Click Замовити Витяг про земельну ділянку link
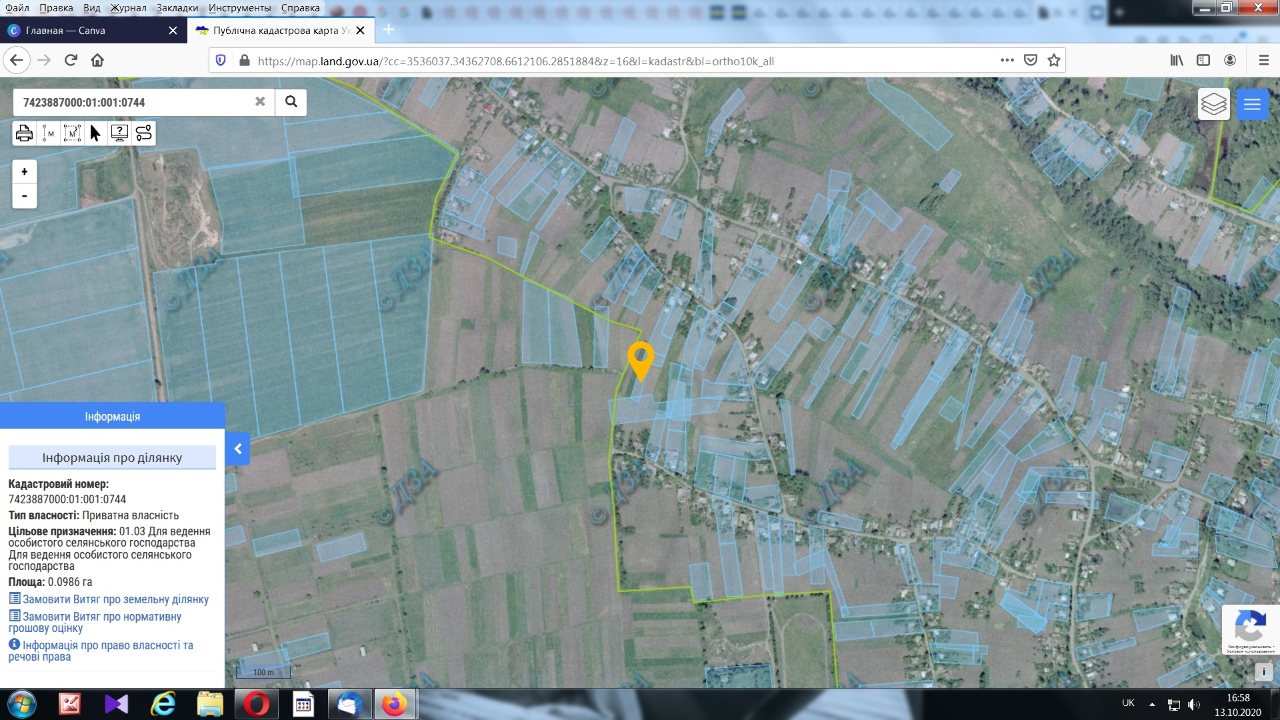 coord(115,599)
